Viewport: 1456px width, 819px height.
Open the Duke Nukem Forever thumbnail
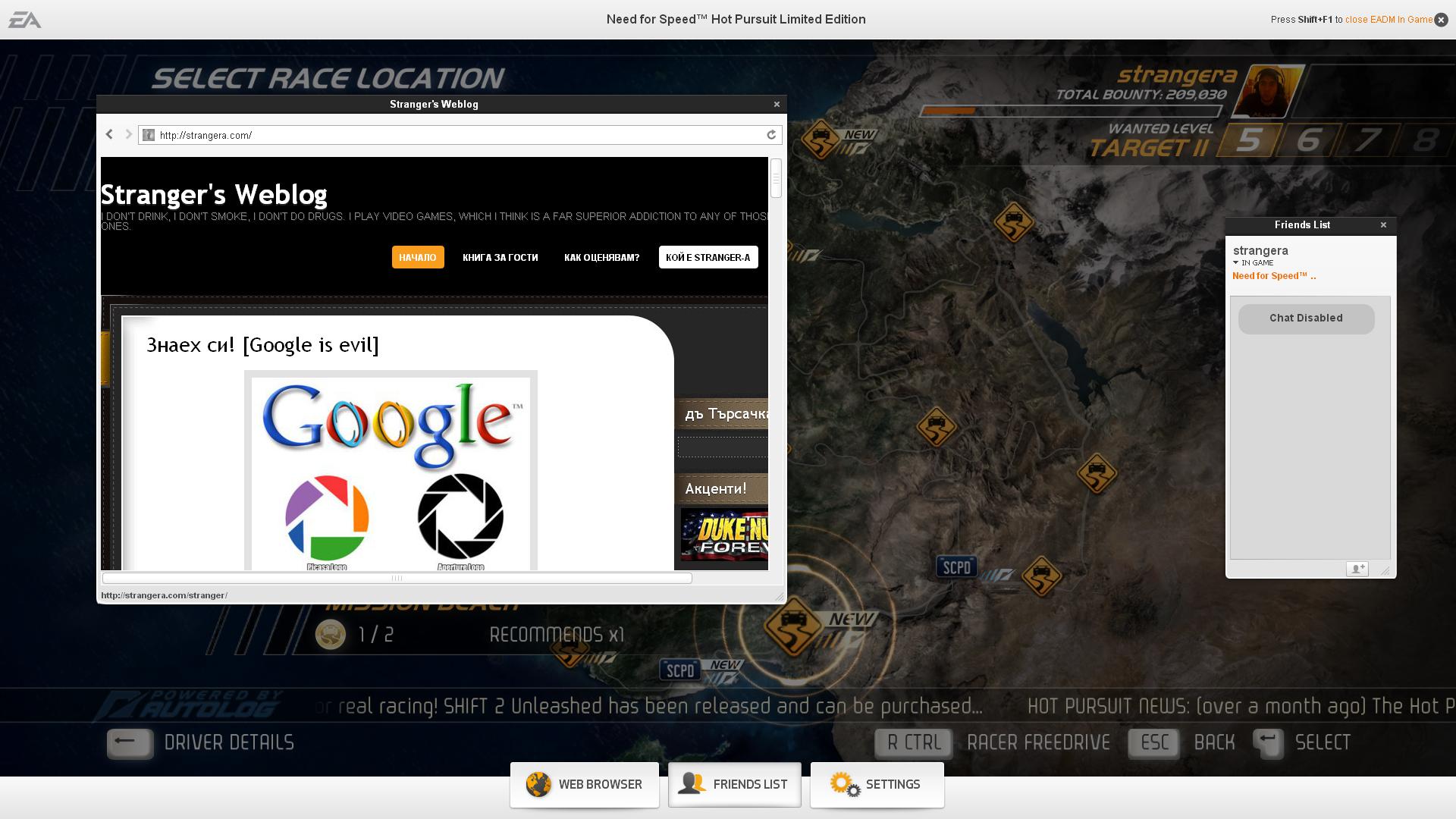tap(724, 535)
